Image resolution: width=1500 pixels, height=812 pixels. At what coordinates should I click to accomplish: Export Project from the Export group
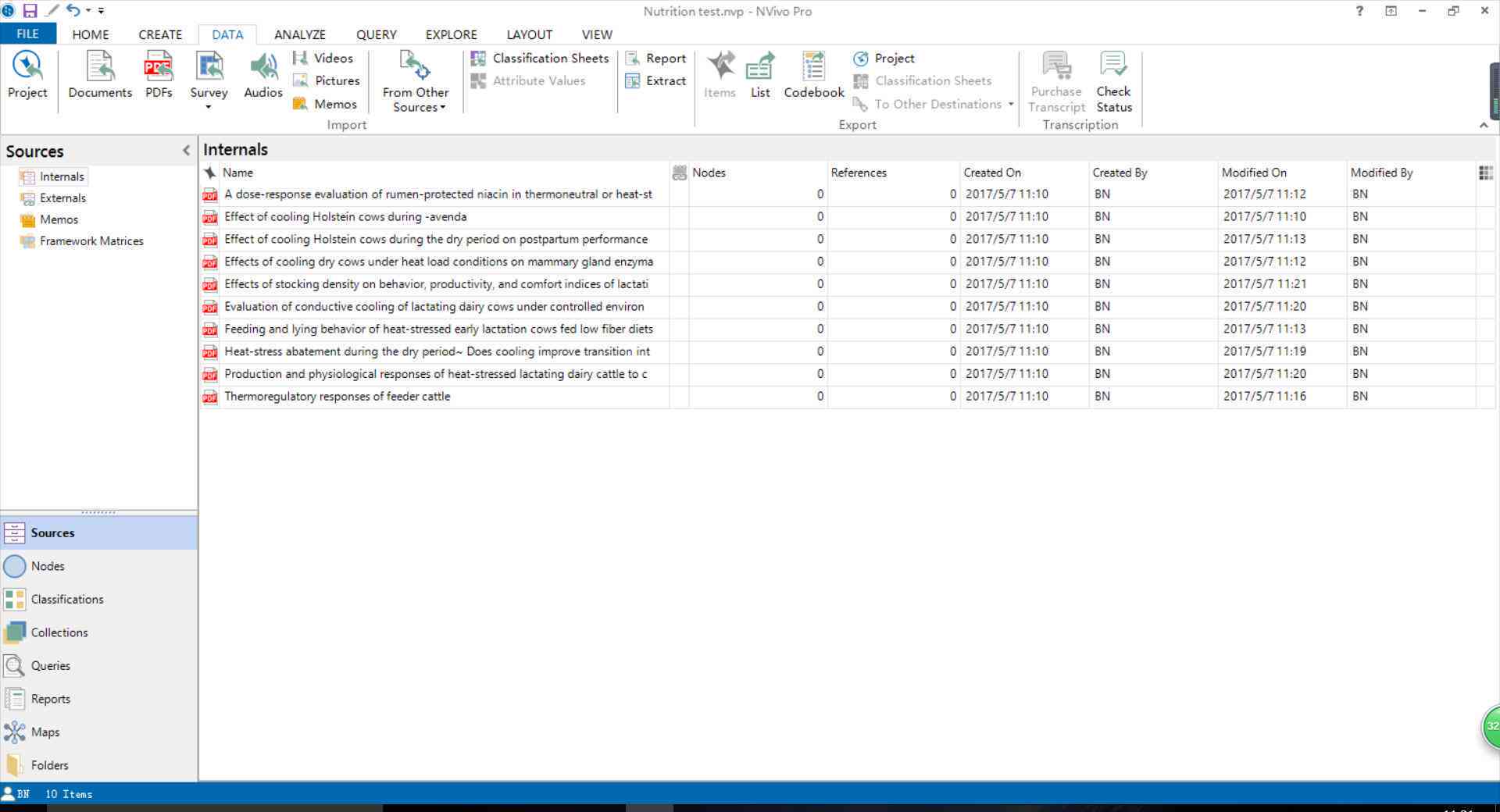(x=884, y=58)
